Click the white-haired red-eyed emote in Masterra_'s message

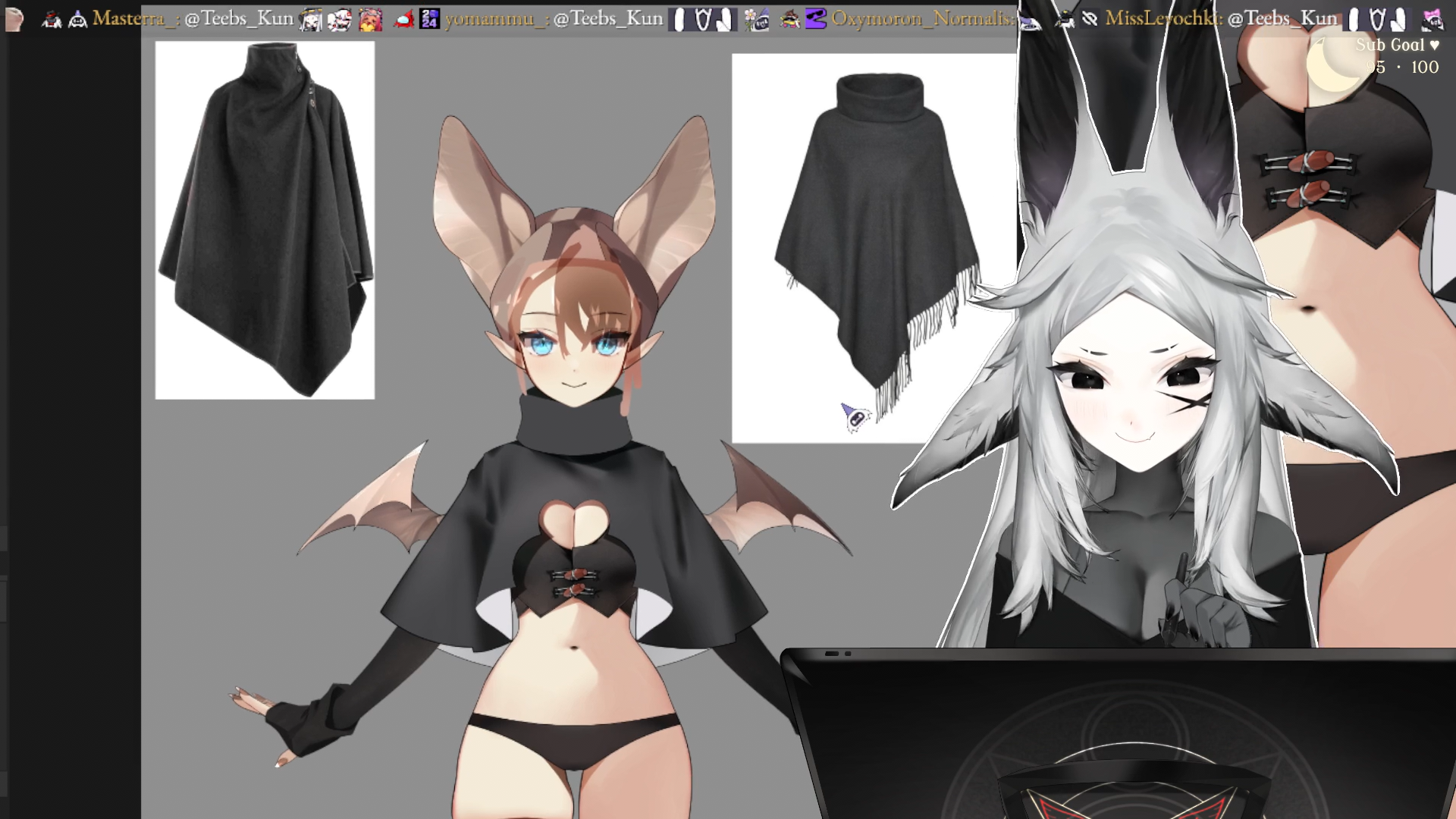(339, 20)
